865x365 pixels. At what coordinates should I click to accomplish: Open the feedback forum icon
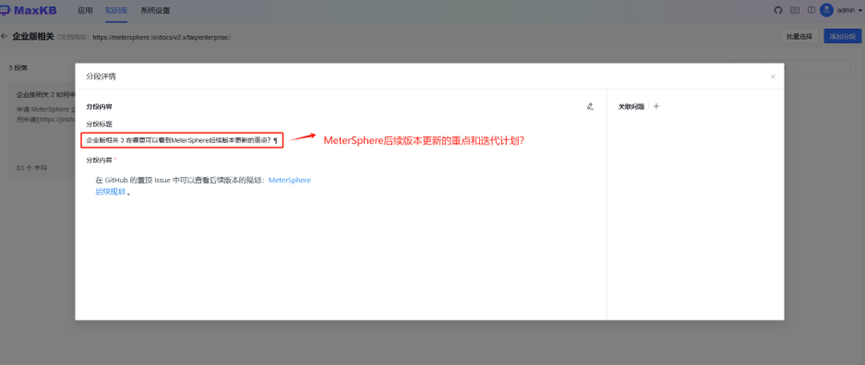(811, 10)
